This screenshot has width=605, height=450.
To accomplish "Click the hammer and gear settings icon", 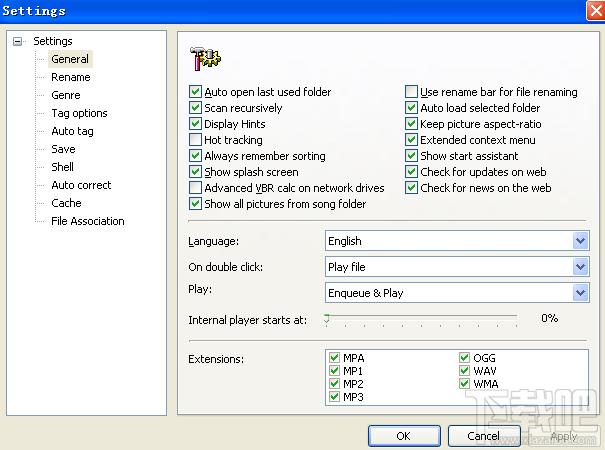I will [205, 59].
